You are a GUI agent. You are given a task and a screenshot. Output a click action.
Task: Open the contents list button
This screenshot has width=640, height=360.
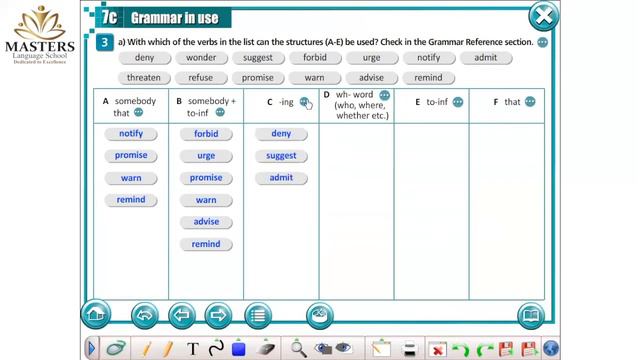[x=258, y=315]
